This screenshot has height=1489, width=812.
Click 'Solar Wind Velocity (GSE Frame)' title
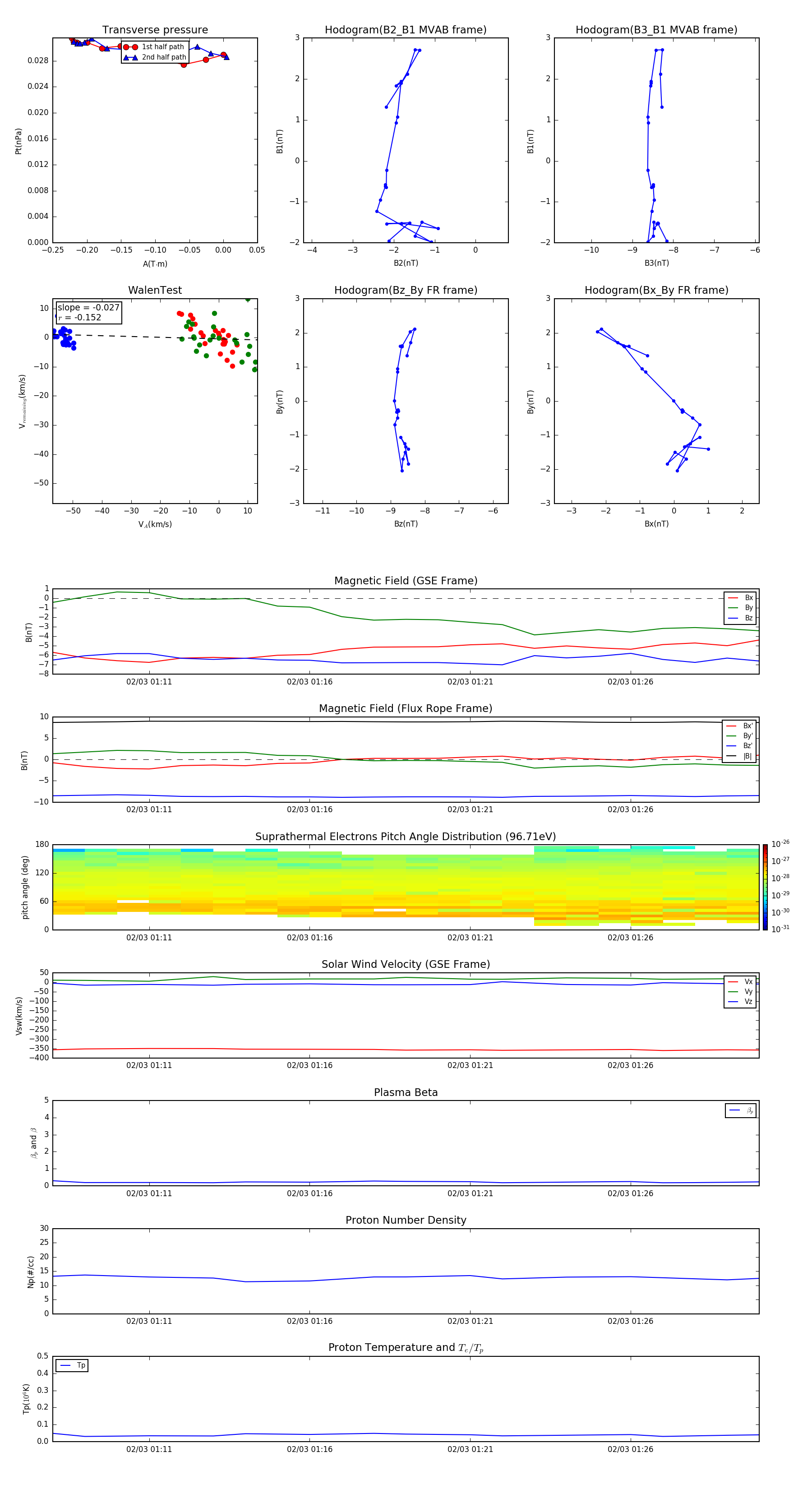pos(406,965)
